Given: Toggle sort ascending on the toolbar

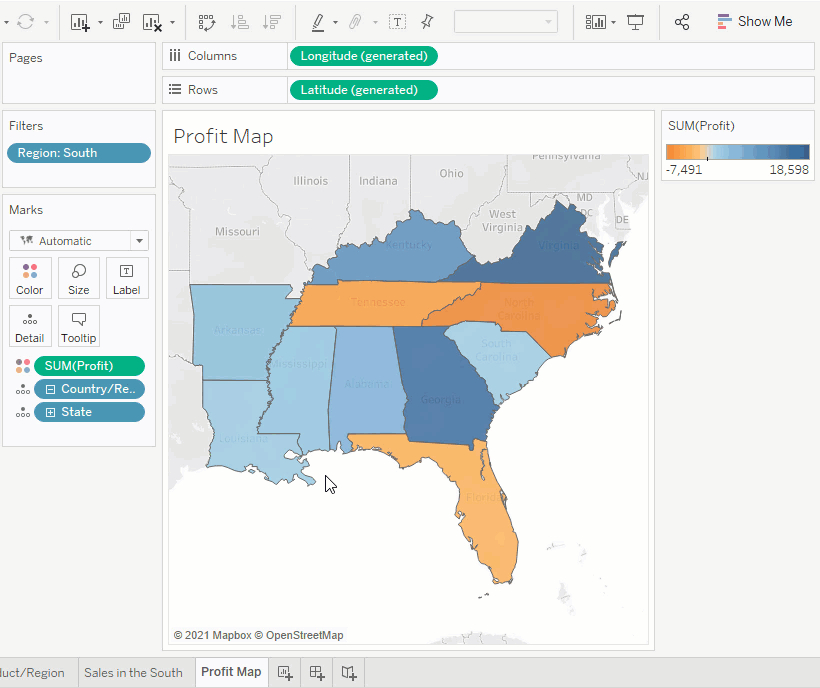Looking at the screenshot, I should [239, 21].
